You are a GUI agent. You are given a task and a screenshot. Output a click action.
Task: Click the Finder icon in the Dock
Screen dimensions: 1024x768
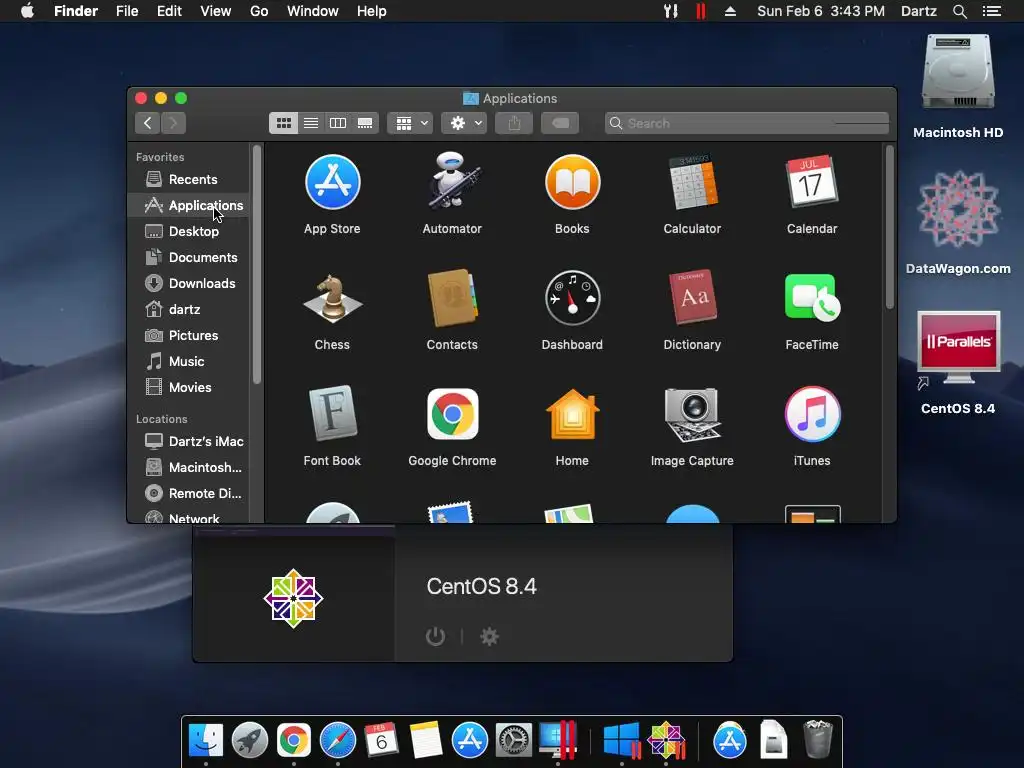206,741
